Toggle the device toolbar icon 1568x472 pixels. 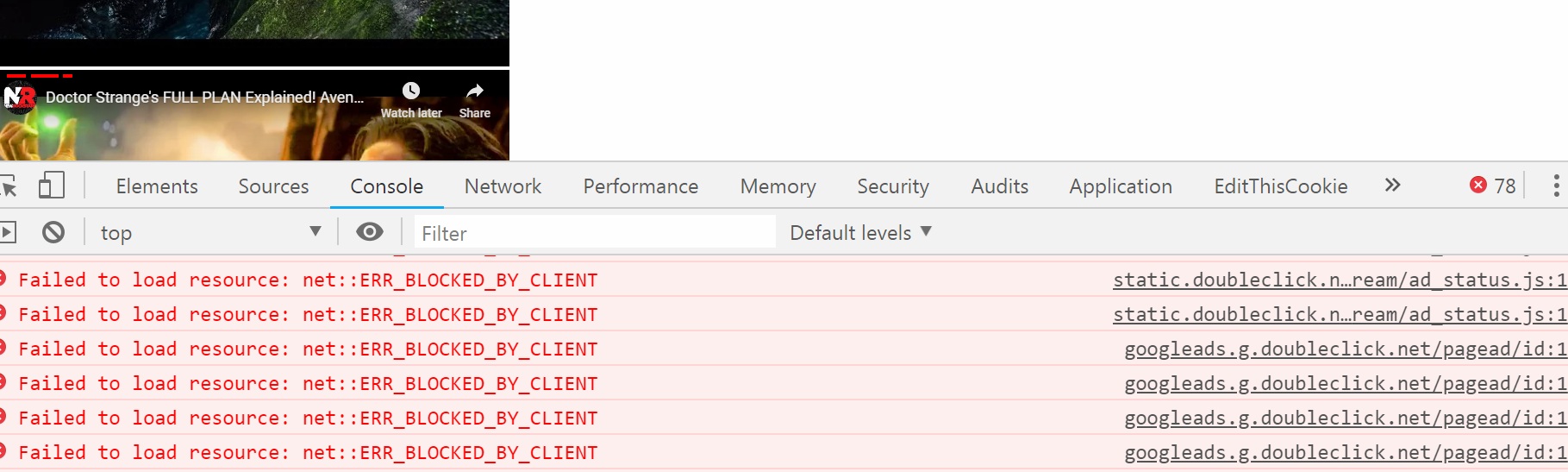tap(52, 186)
